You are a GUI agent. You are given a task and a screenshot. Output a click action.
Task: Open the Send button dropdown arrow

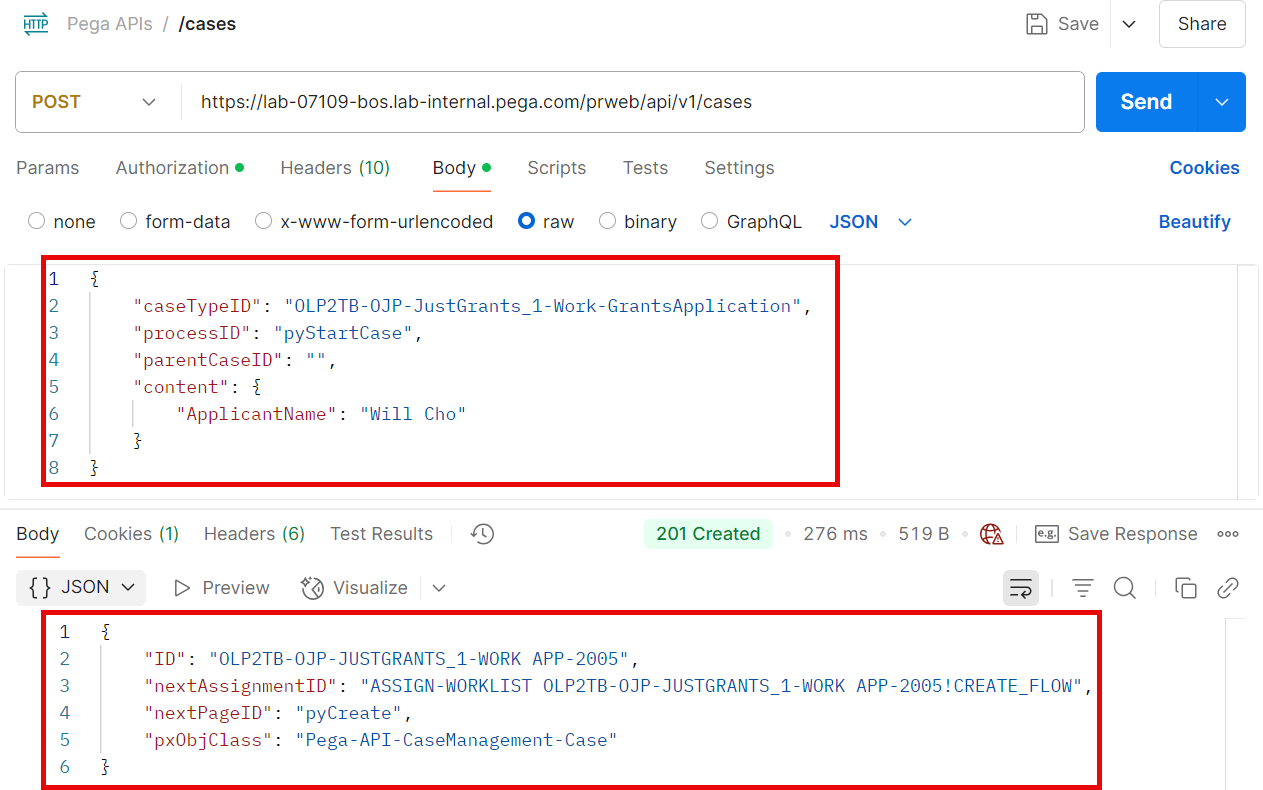pos(1221,102)
